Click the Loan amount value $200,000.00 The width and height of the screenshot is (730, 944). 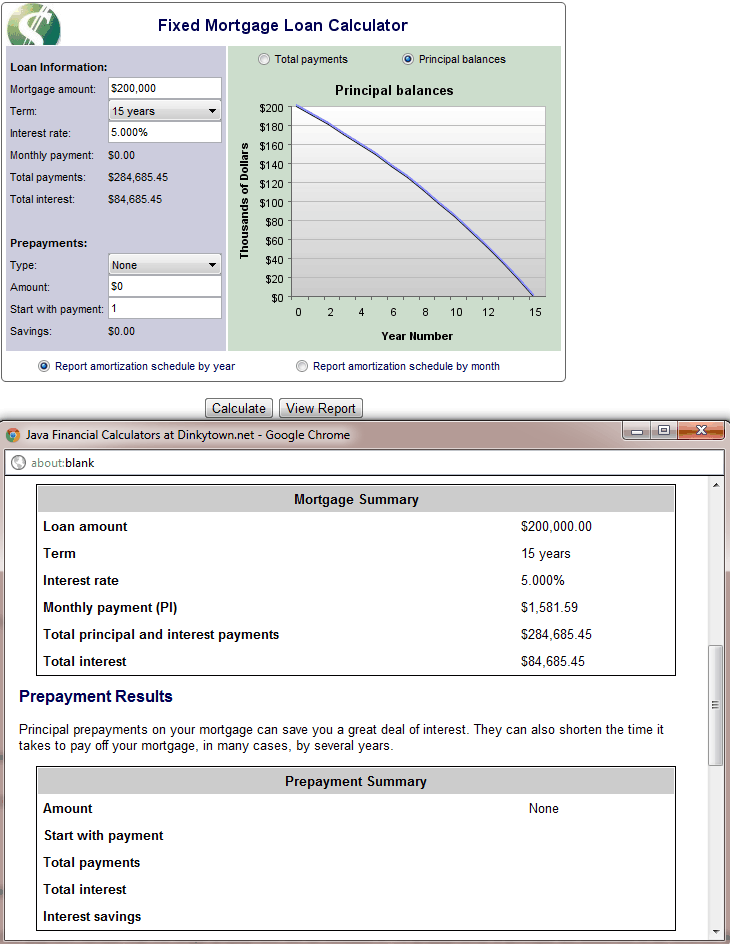(x=556, y=526)
